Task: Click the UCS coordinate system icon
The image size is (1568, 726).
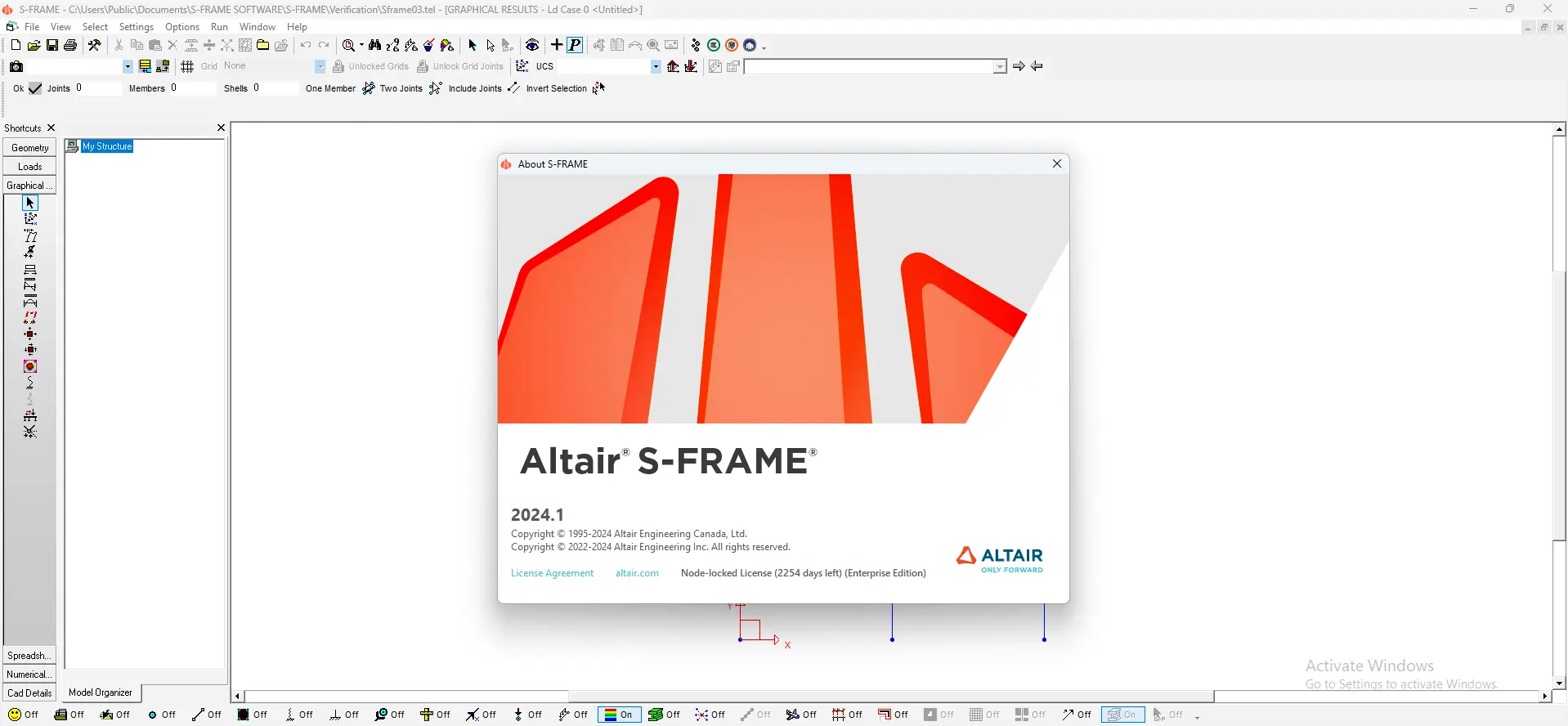Action: tap(522, 66)
